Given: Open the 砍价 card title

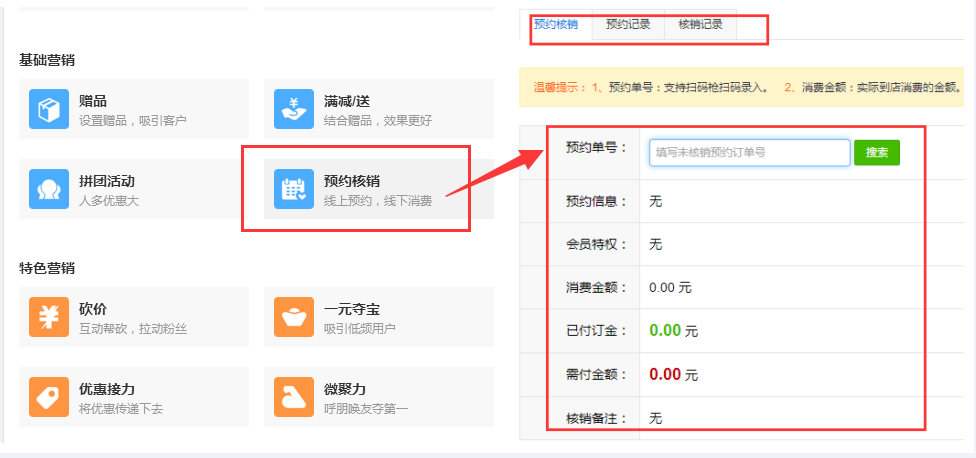Looking at the screenshot, I should [x=93, y=309].
